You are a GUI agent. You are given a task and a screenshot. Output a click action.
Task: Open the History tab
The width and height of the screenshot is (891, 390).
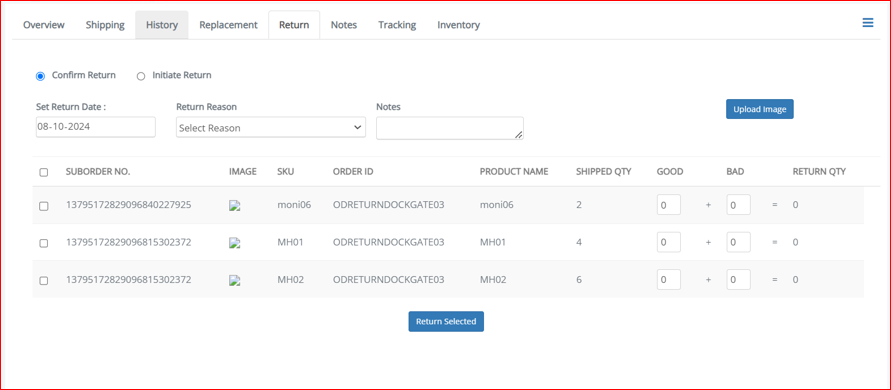(x=162, y=25)
